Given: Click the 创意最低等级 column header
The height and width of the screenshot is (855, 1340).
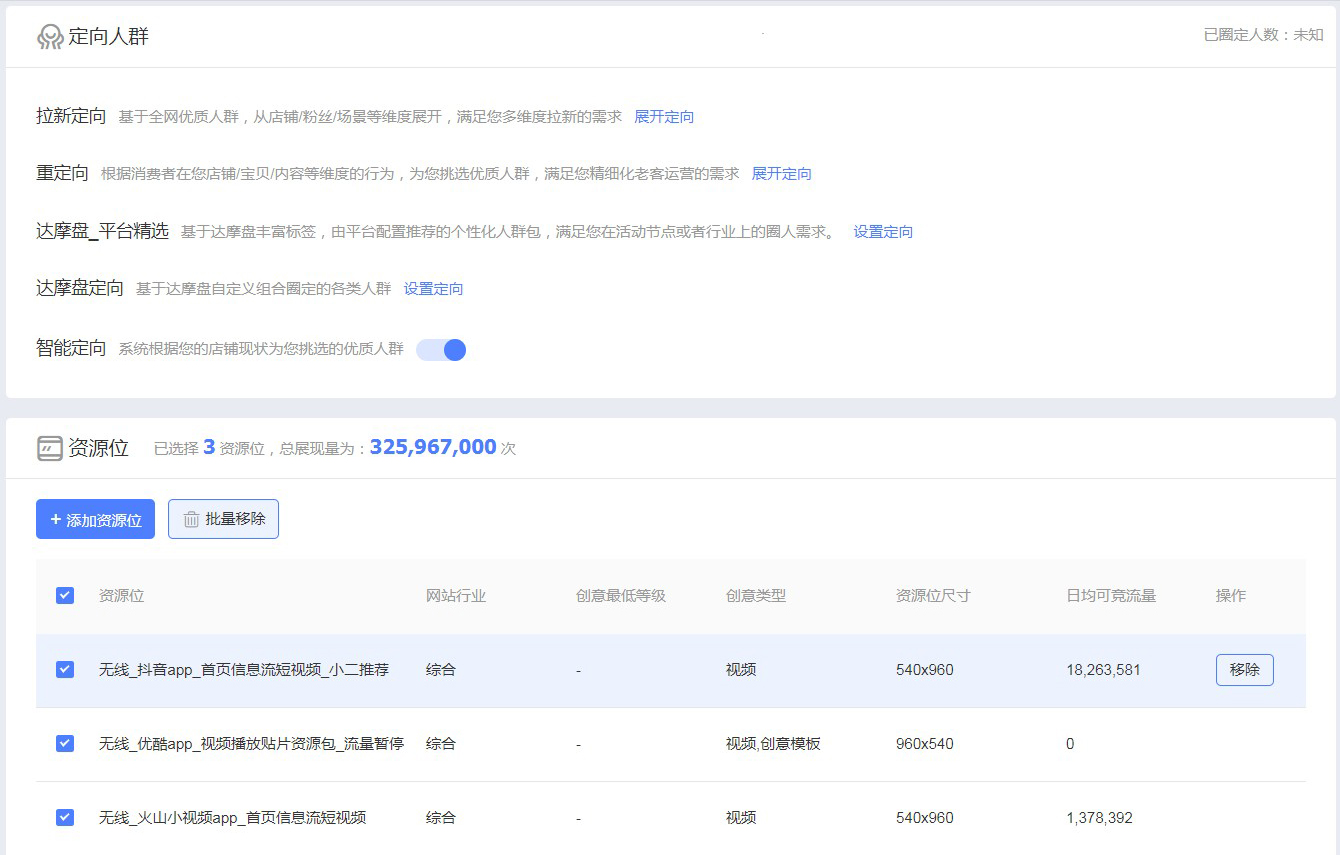Looking at the screenshot, I should pos(621,595).
